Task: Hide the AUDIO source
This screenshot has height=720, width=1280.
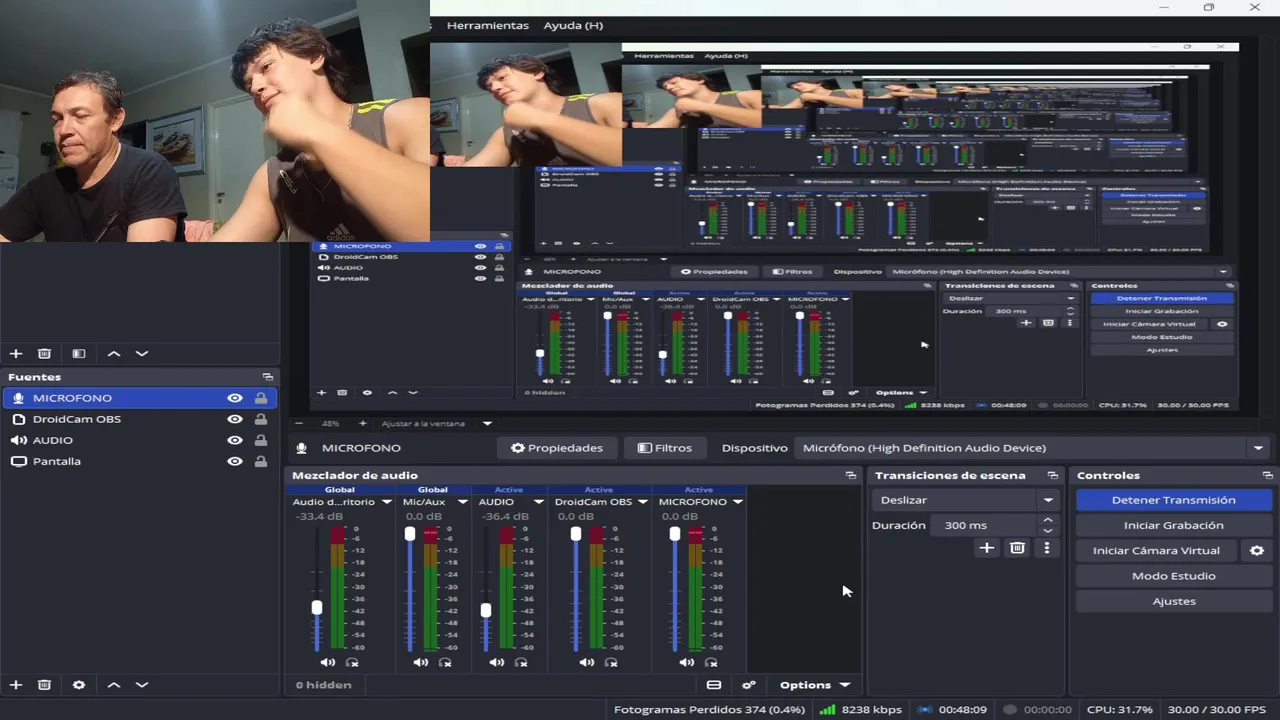Action: click(235, 440)
